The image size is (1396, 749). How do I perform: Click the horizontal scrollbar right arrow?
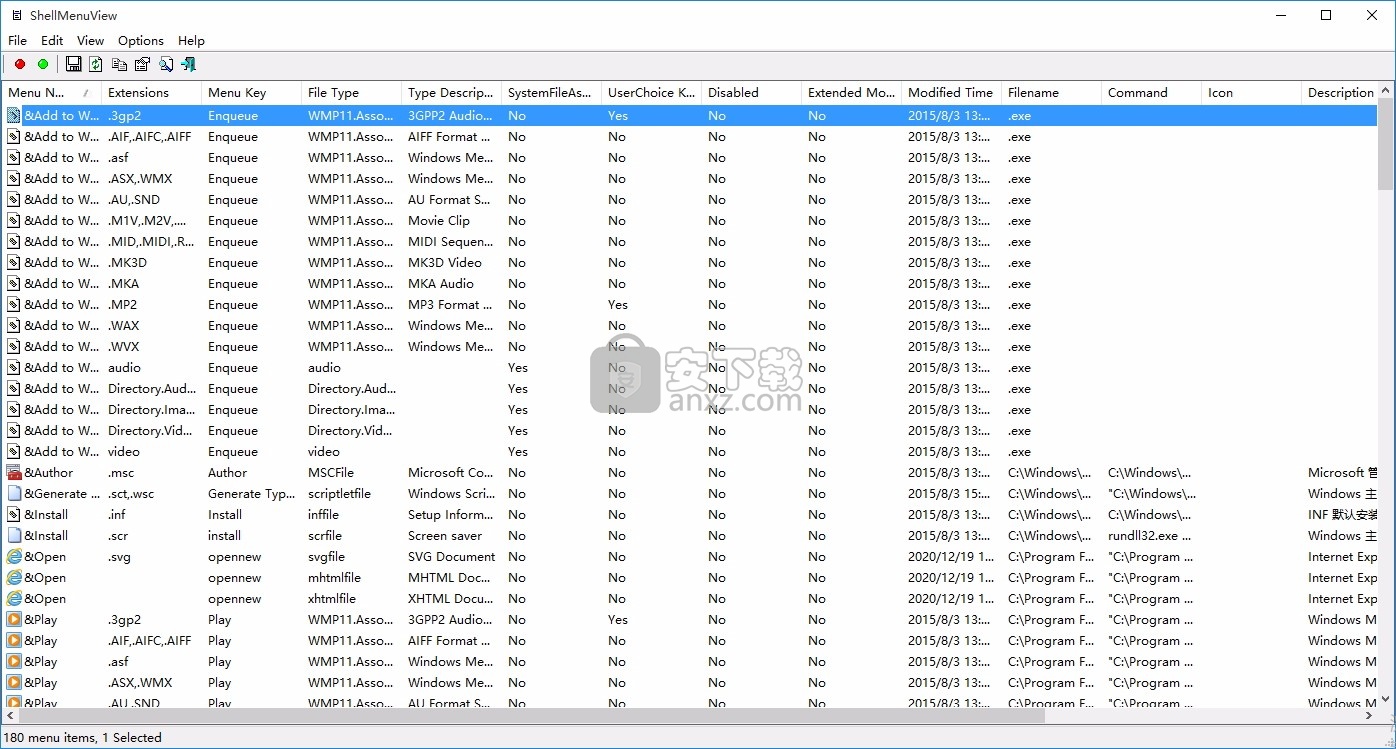click(x=1368, y=716)
